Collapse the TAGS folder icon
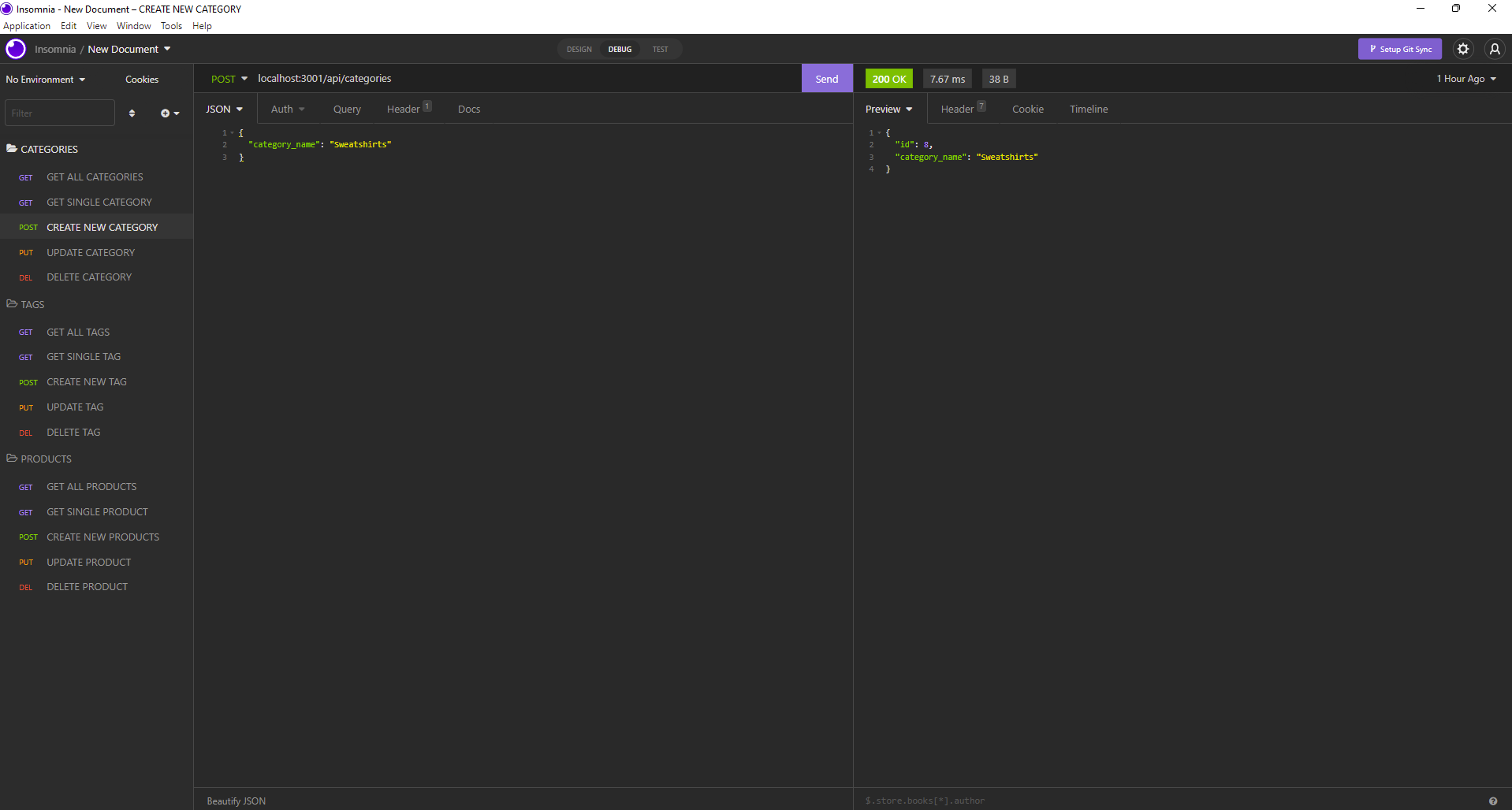 pyautogui.click(x=12, y=303)
